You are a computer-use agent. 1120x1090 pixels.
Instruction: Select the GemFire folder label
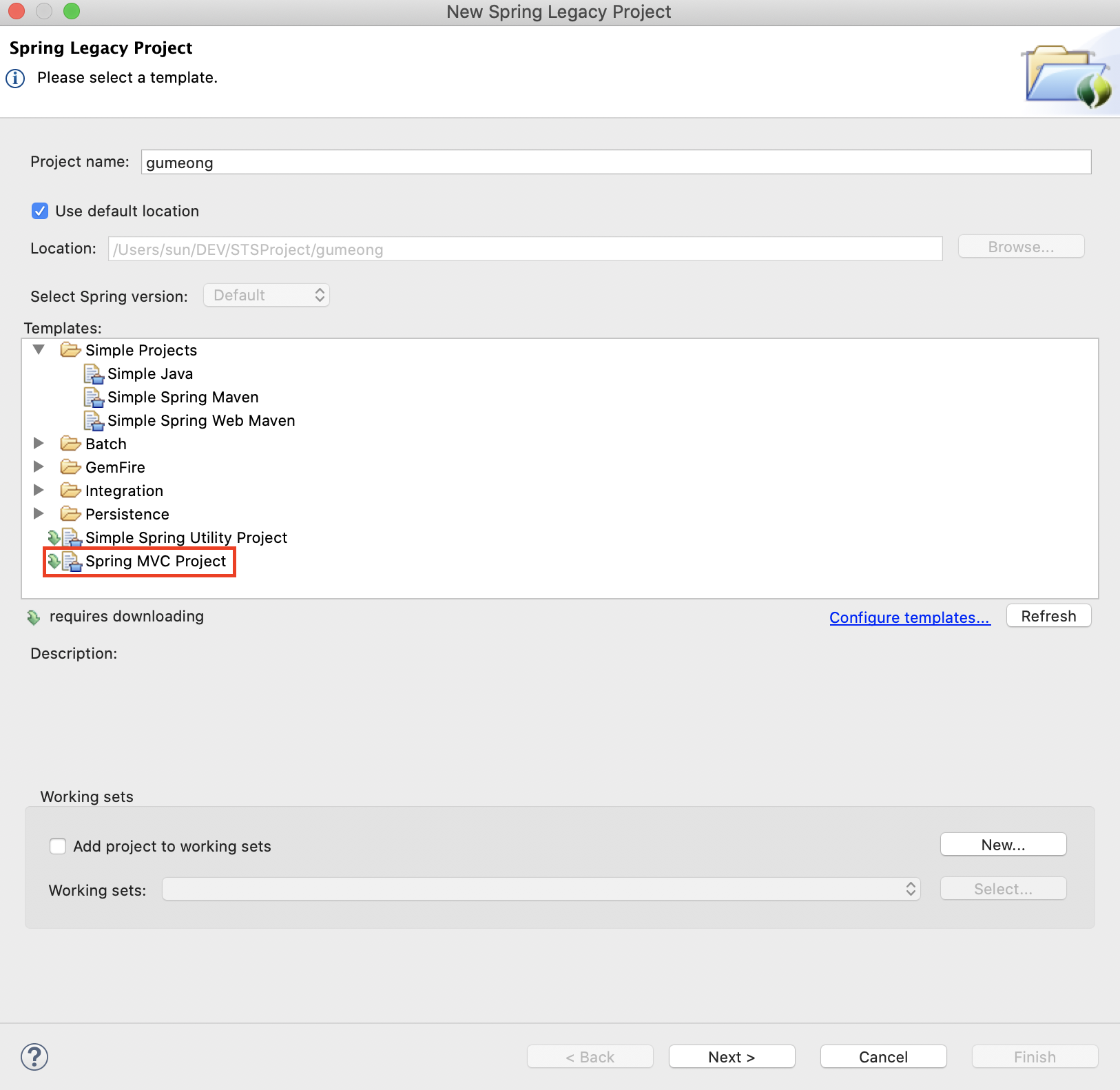(115, 467)
